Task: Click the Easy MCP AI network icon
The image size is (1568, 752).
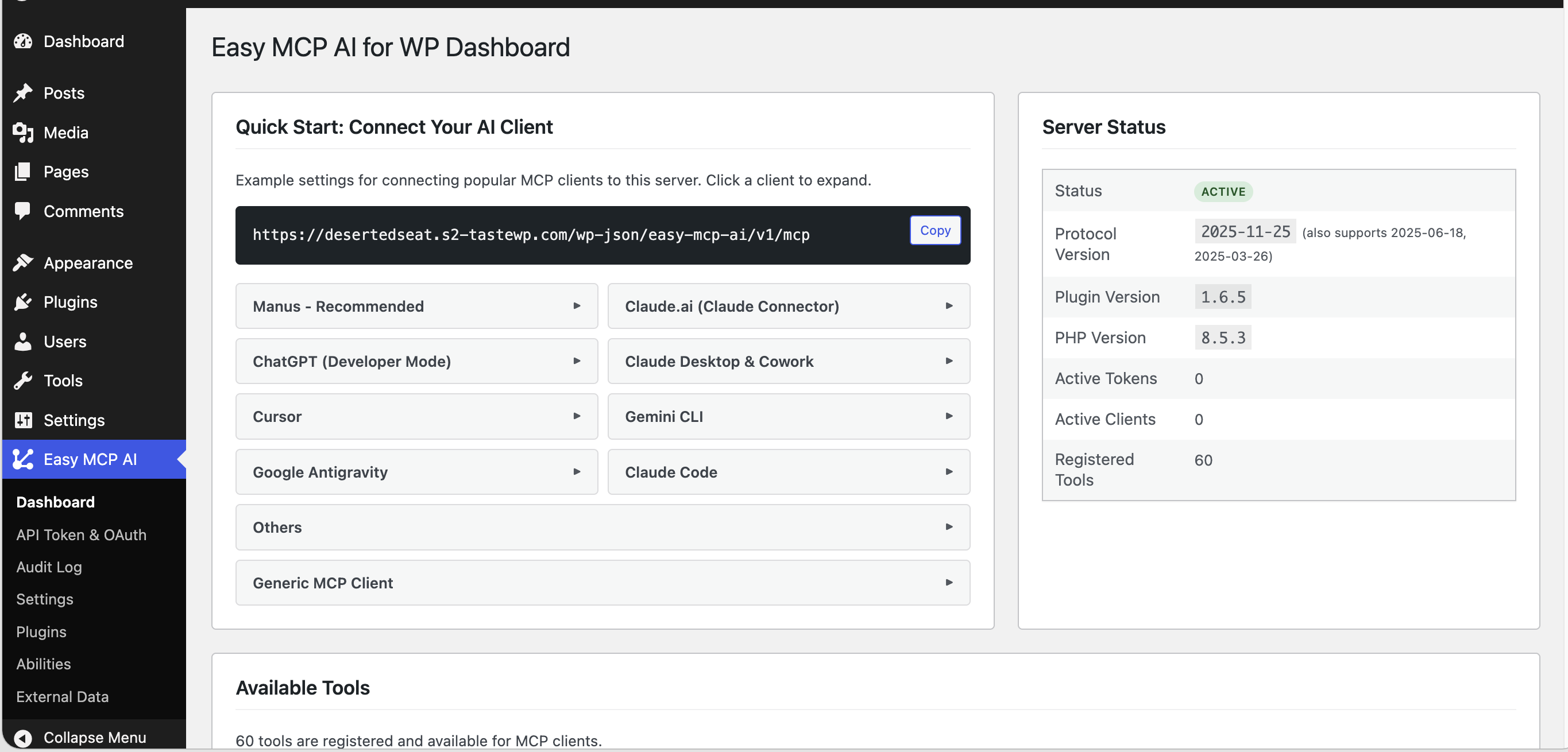Action: tap(23, 459)
